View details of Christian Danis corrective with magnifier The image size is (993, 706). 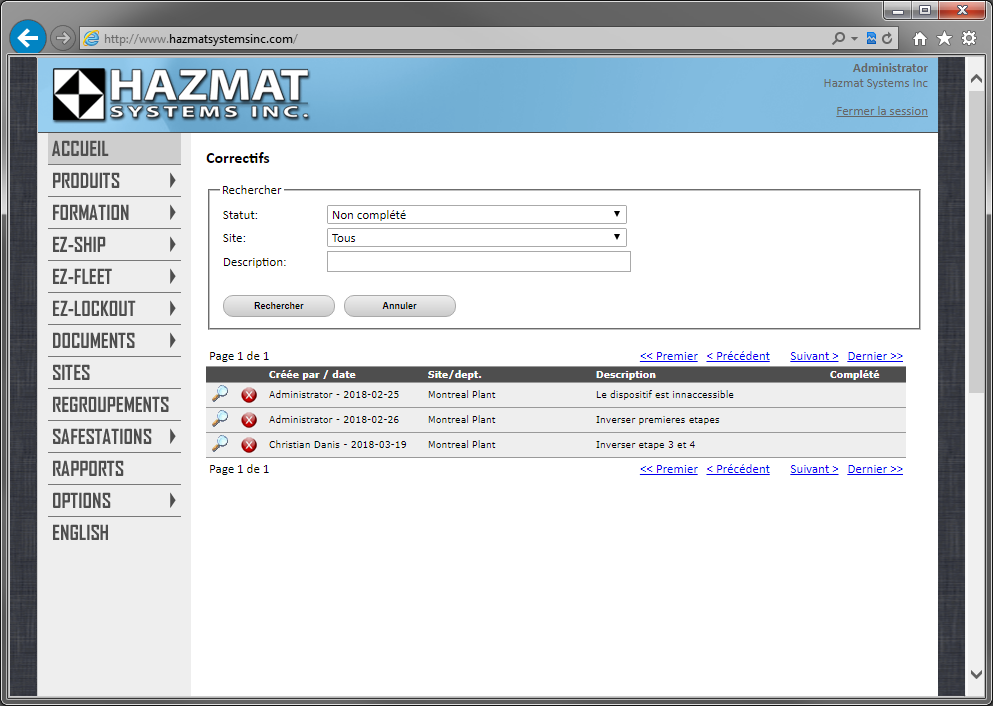(220, 444)
